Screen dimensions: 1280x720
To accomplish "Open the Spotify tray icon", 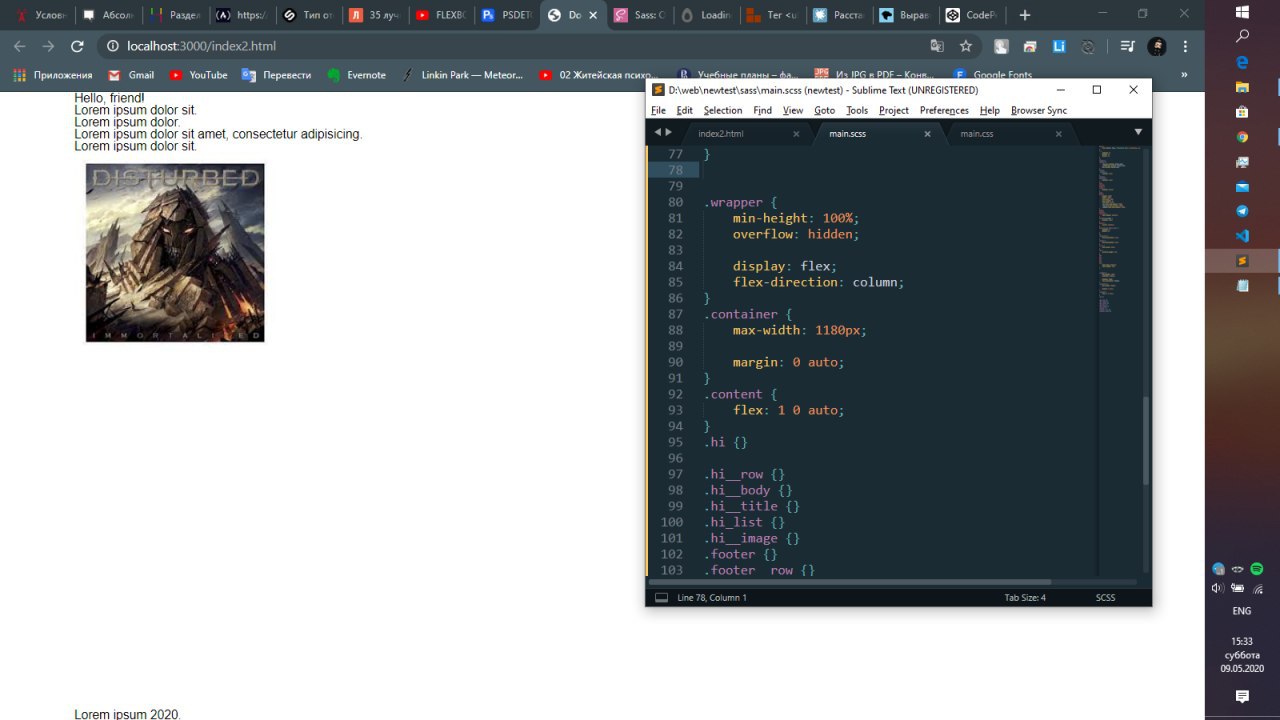I will pos(1257,568).
